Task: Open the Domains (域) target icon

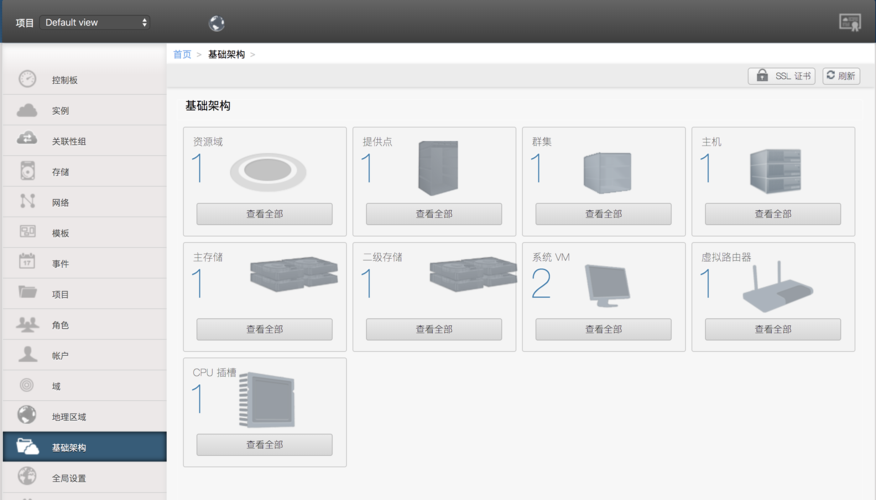Action: tap(26, 385)
